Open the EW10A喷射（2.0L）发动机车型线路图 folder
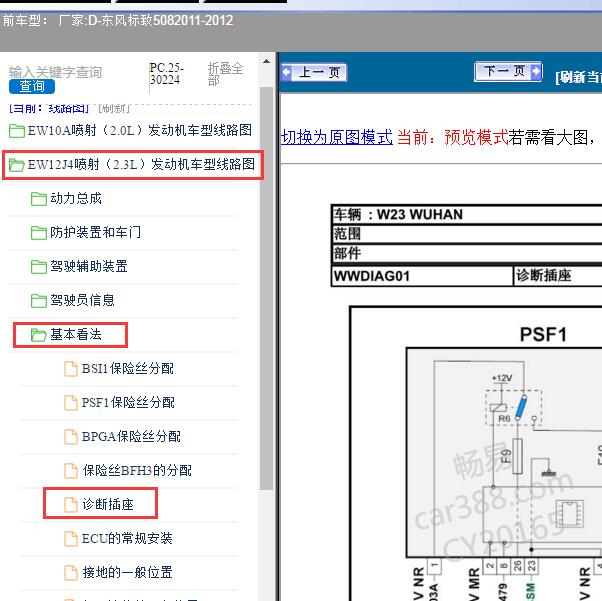Screen dimensions: 602x601 point(140,131)
